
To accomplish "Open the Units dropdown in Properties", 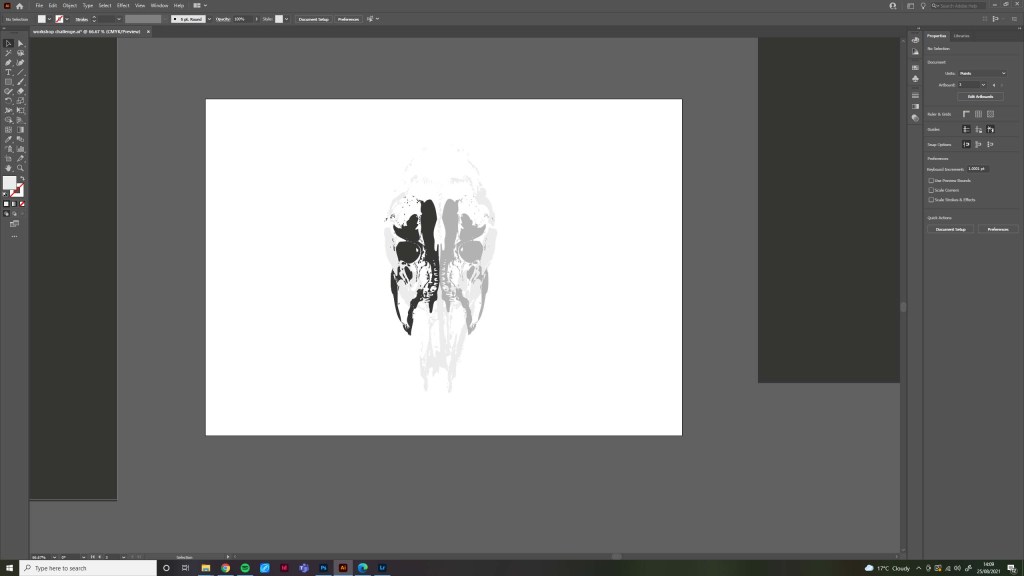I will coord(982,73).
